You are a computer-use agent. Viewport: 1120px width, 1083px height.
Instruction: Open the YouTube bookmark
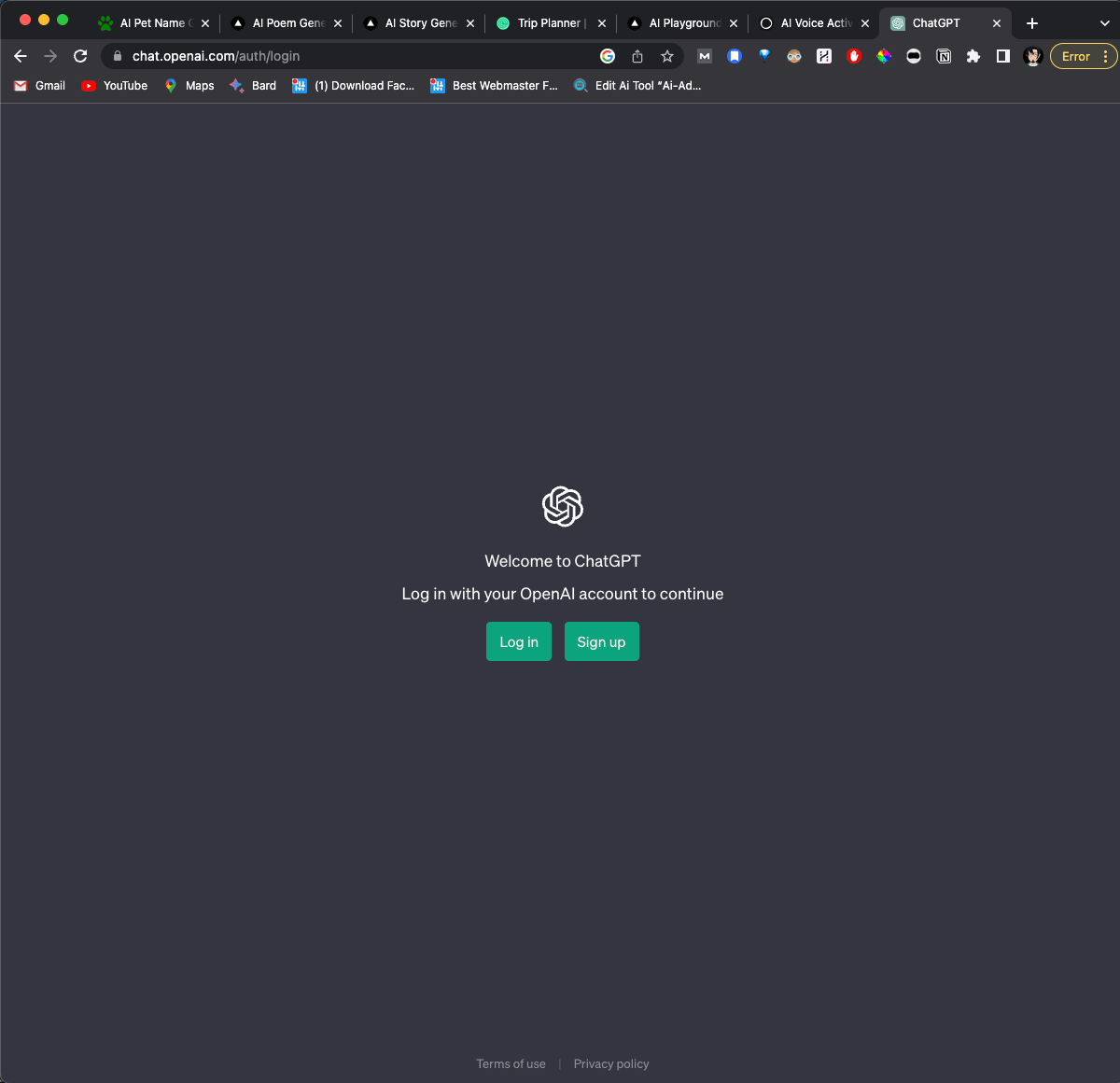tap(115, 85)
